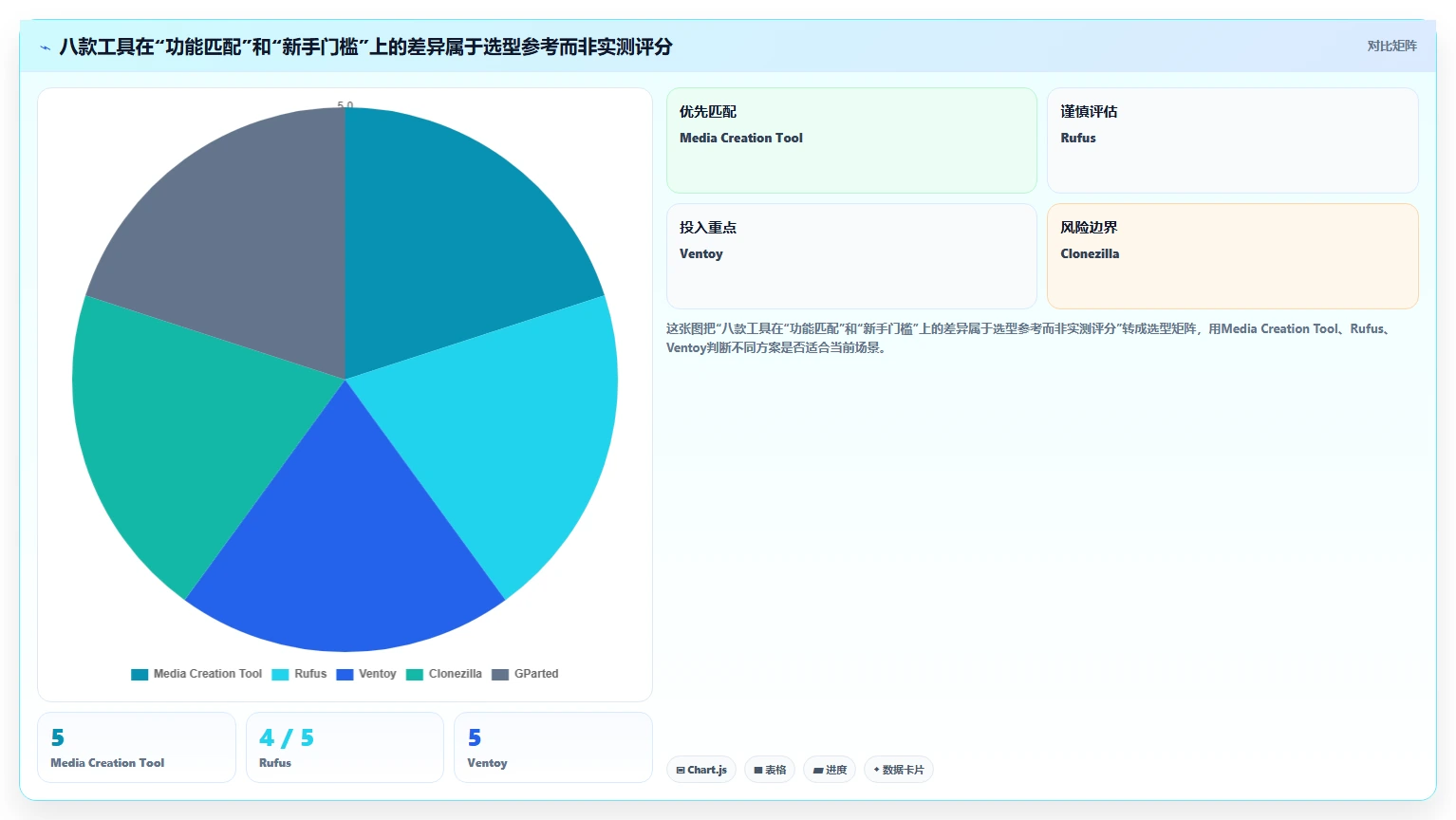Screen dimensions: 1456x820
Task: Select the 数据卡片 tag chip
Action: 899,770
